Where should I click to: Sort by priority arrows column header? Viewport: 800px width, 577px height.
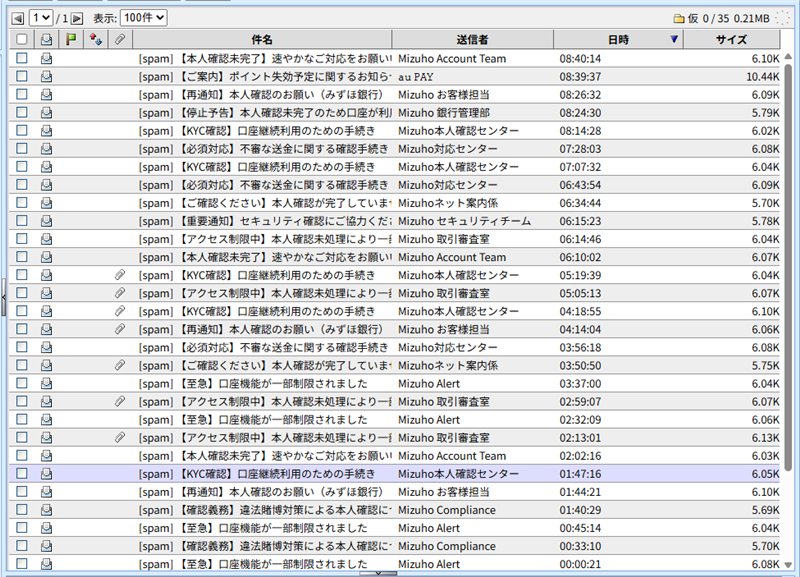click(95, 39)
